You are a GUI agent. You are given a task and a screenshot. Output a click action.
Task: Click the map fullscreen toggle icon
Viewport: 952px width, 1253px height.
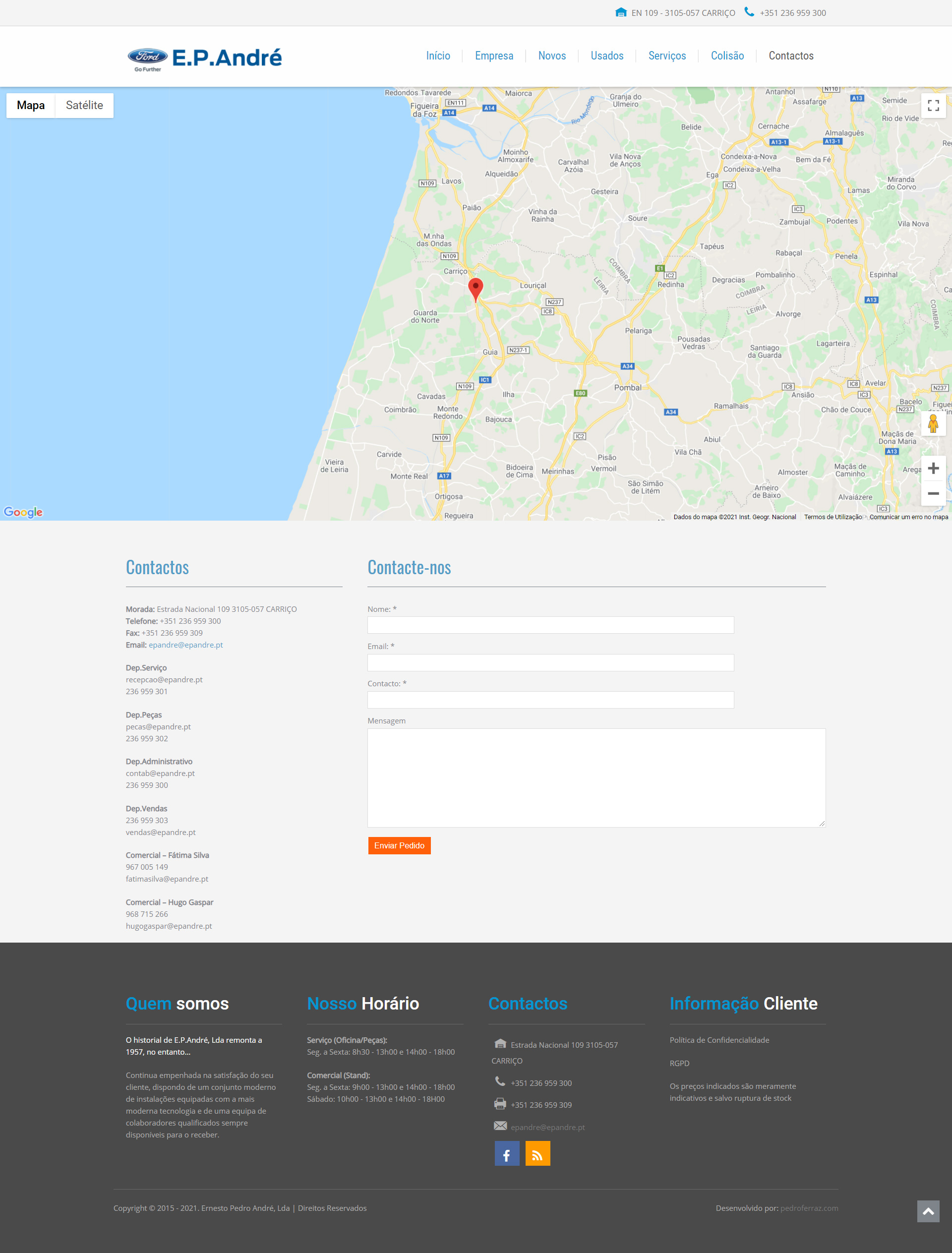(933, 106)
